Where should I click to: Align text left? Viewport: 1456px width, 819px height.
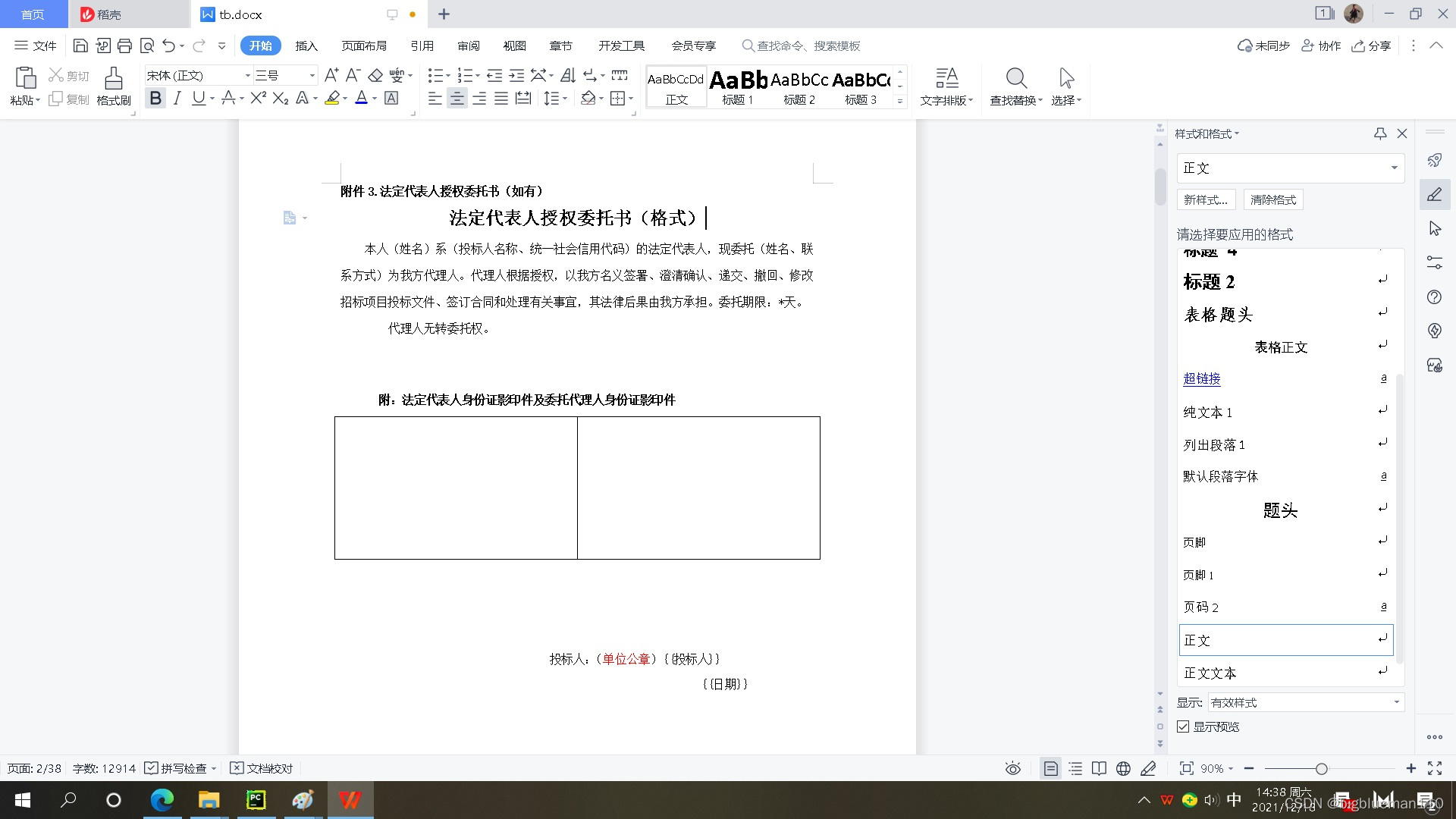point(435,98)
